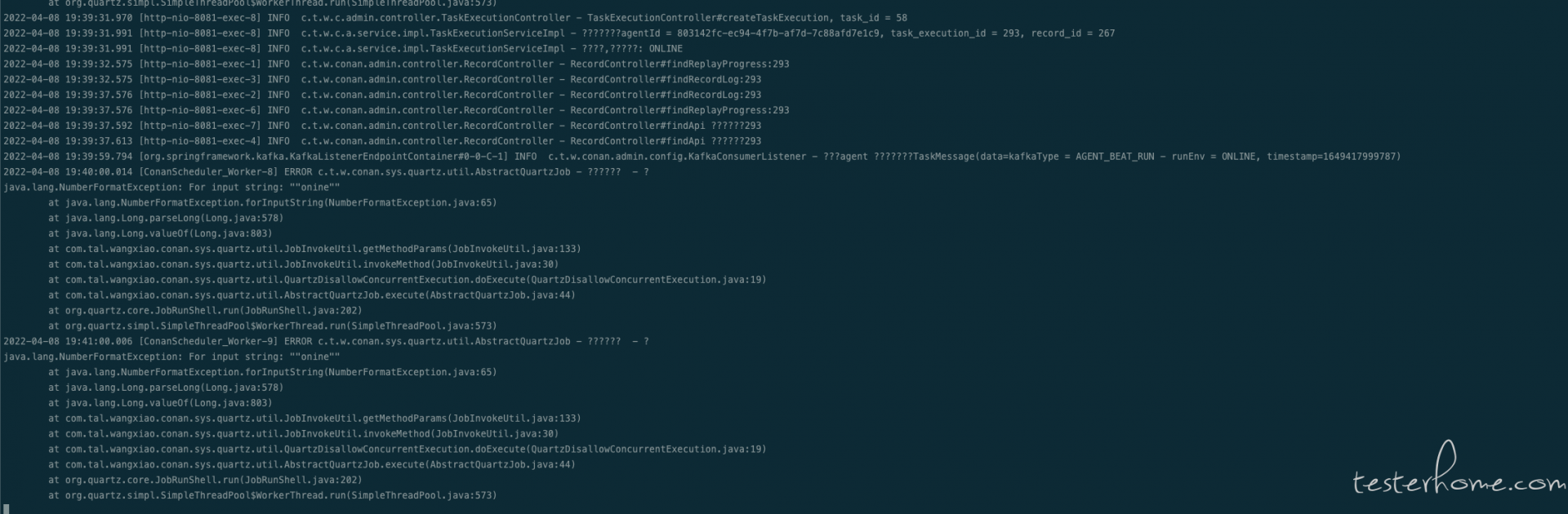
Task: Click the http-nio-8081-exec-6 findReplayProgress line
Action: tap(396, 111)
